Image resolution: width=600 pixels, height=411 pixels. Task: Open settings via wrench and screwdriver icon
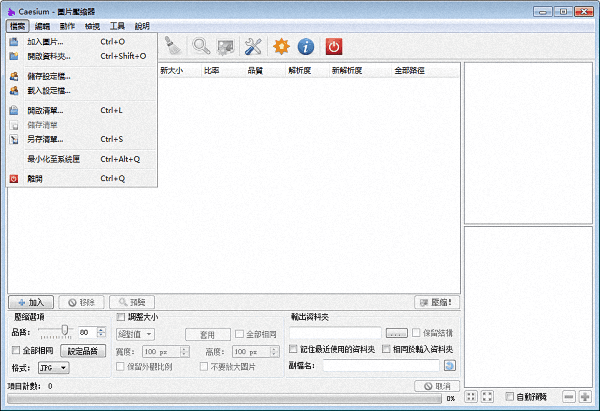253,46
